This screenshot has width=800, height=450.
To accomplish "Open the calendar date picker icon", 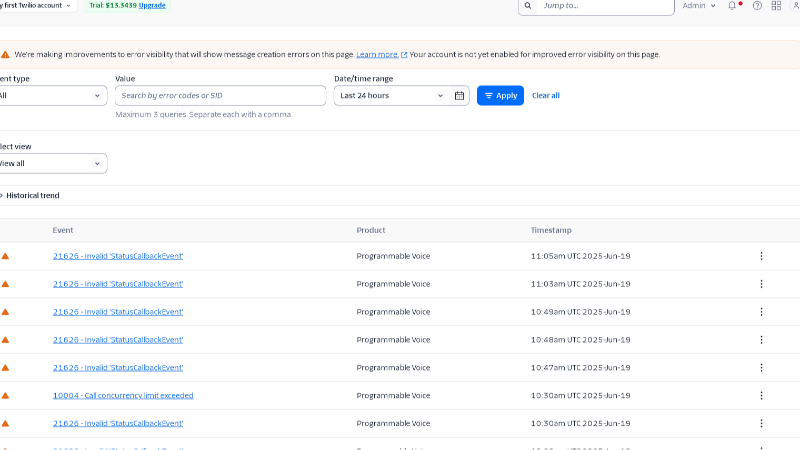I will tap(460, 96).
